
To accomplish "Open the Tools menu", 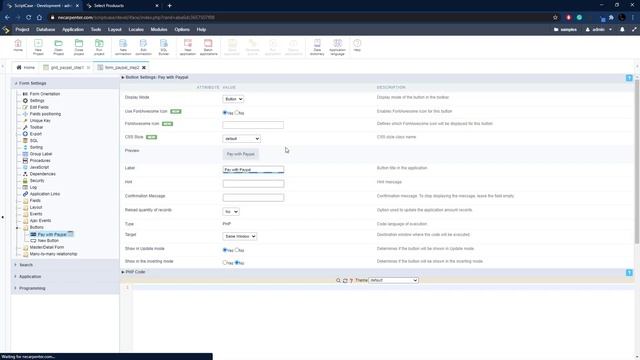I will [x=96, y=29].
